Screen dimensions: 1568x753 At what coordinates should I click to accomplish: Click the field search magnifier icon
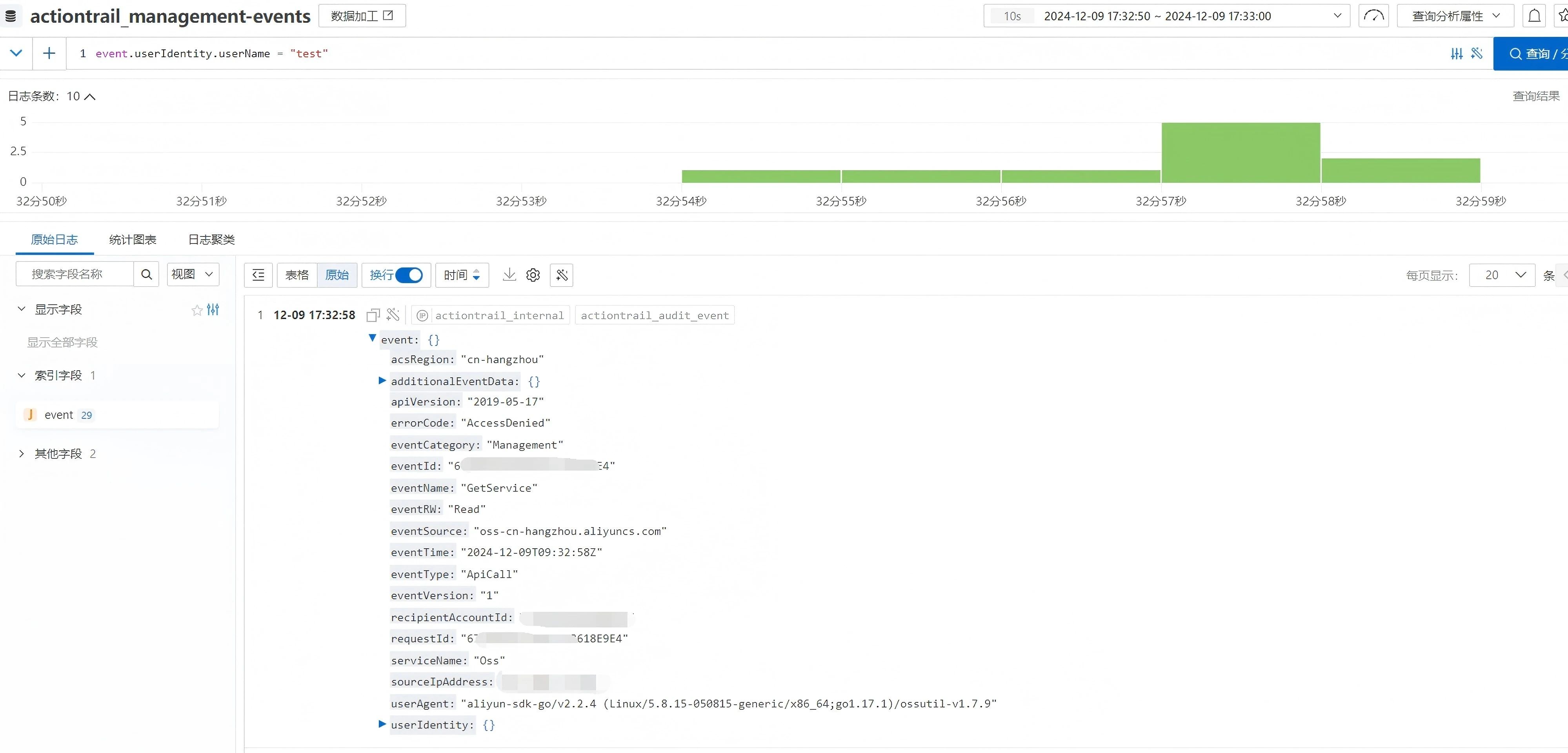tap(147, 275)
